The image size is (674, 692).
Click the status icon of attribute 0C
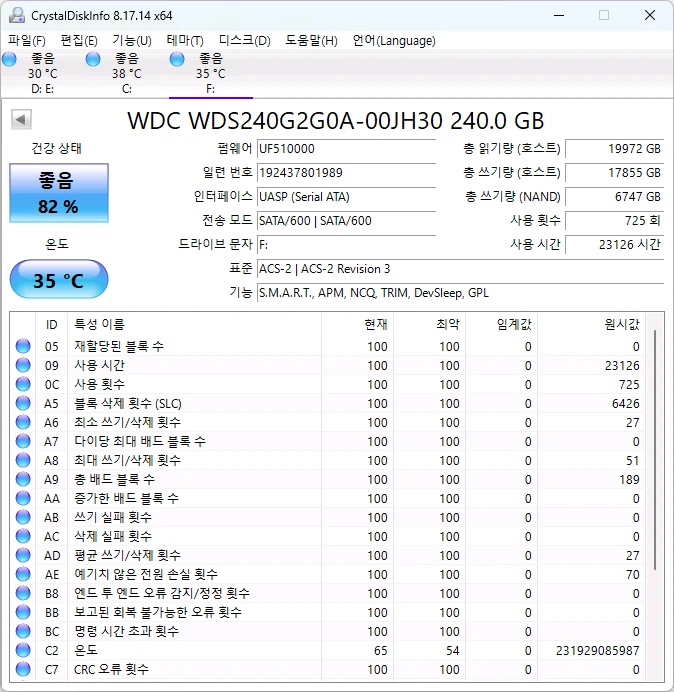point(23,384)
